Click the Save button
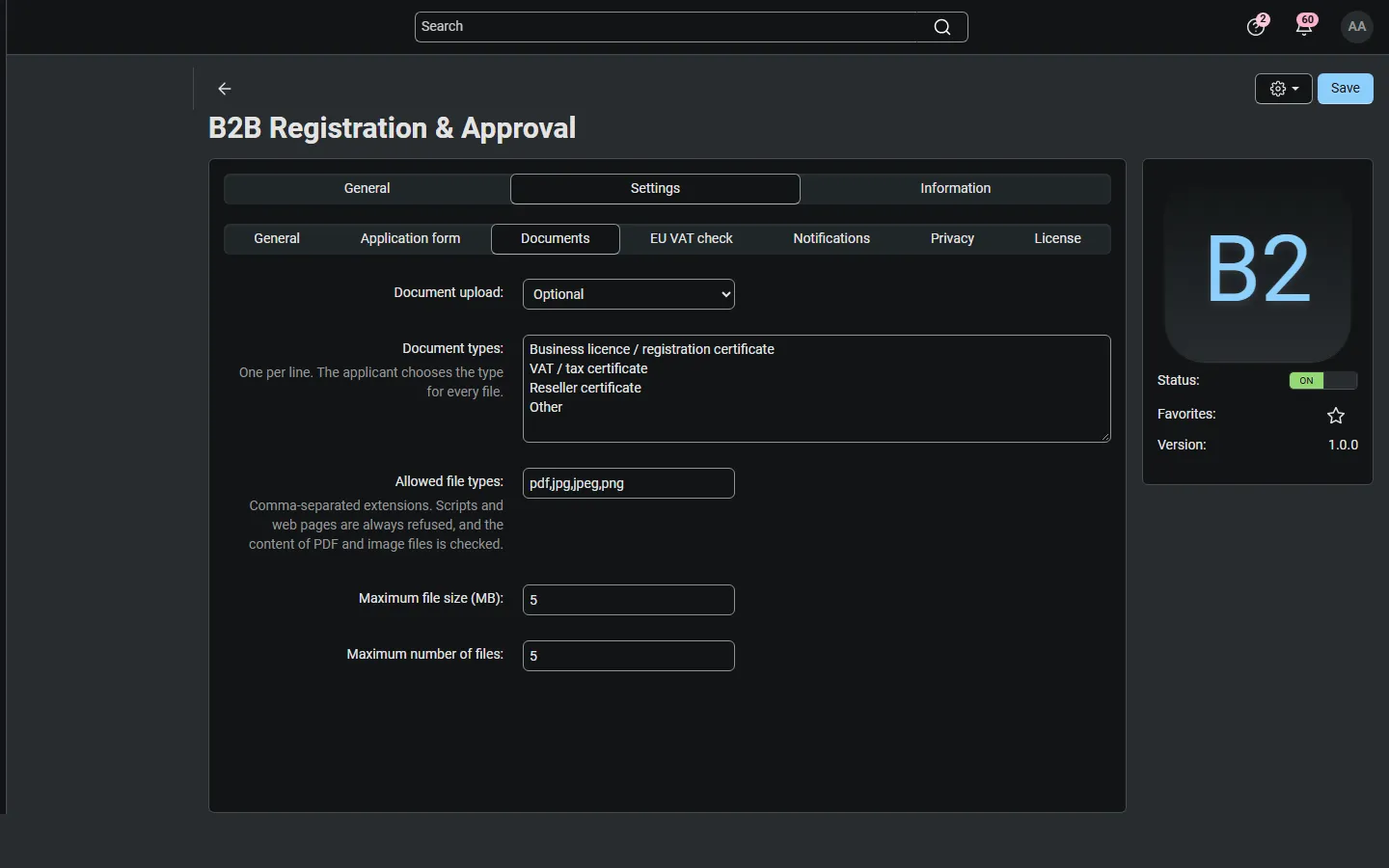 [1346, 89]
